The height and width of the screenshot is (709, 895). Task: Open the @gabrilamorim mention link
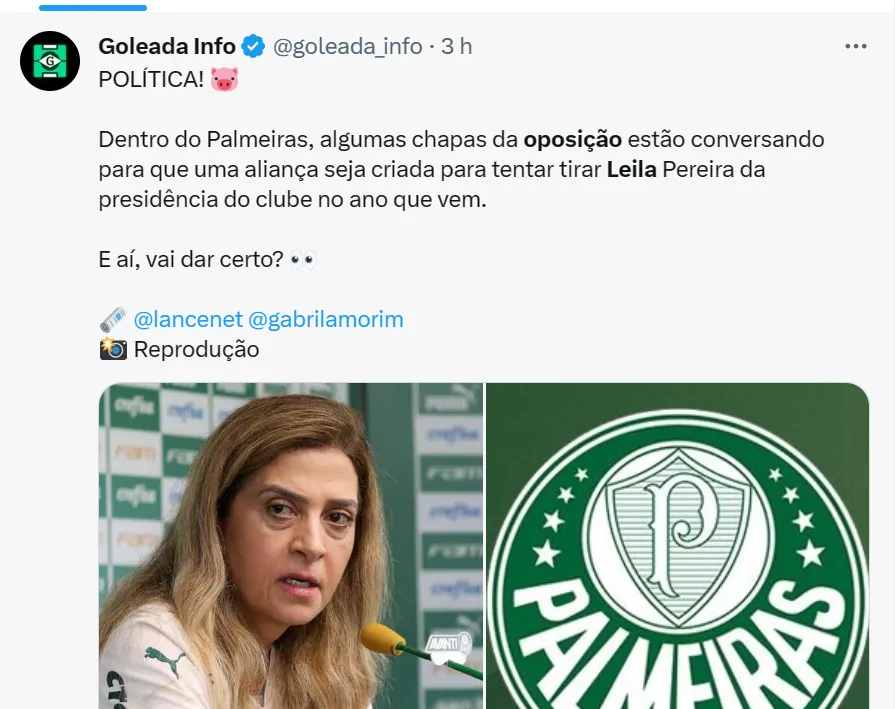tap(326, 320)
